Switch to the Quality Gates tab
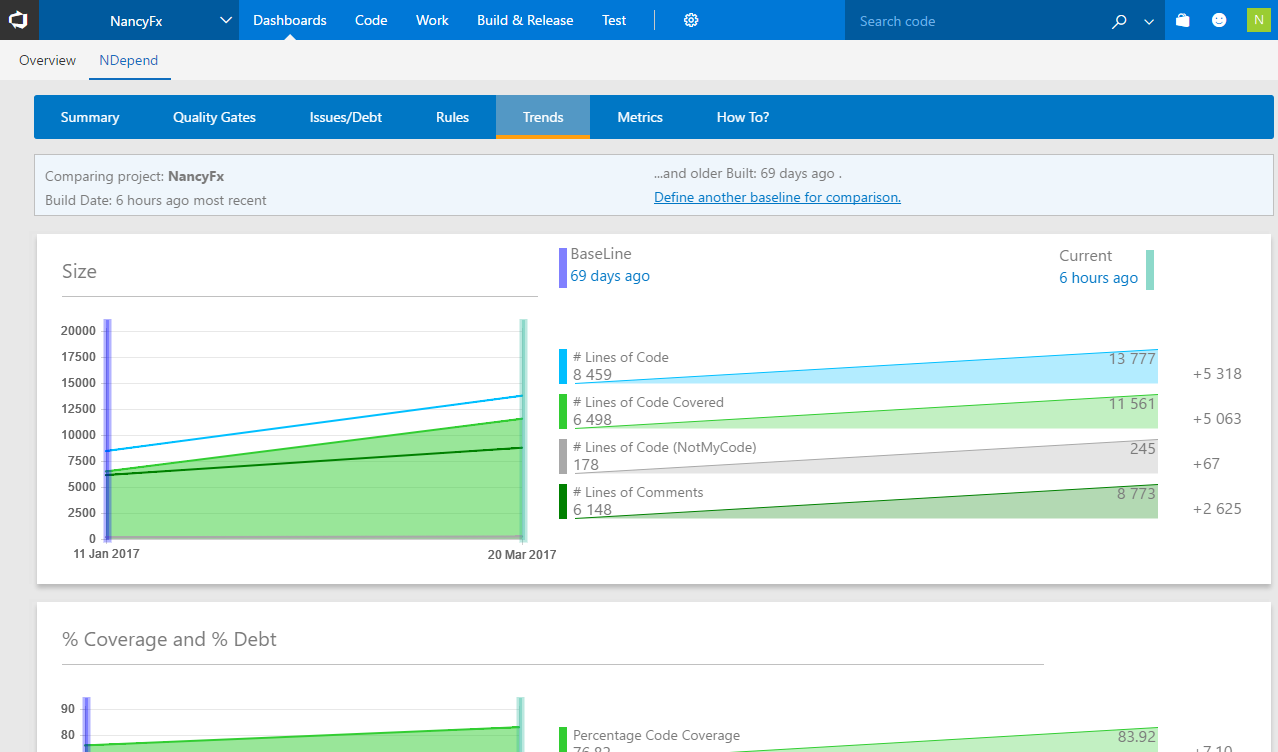 pyautogui.click(x=213, y=117)
